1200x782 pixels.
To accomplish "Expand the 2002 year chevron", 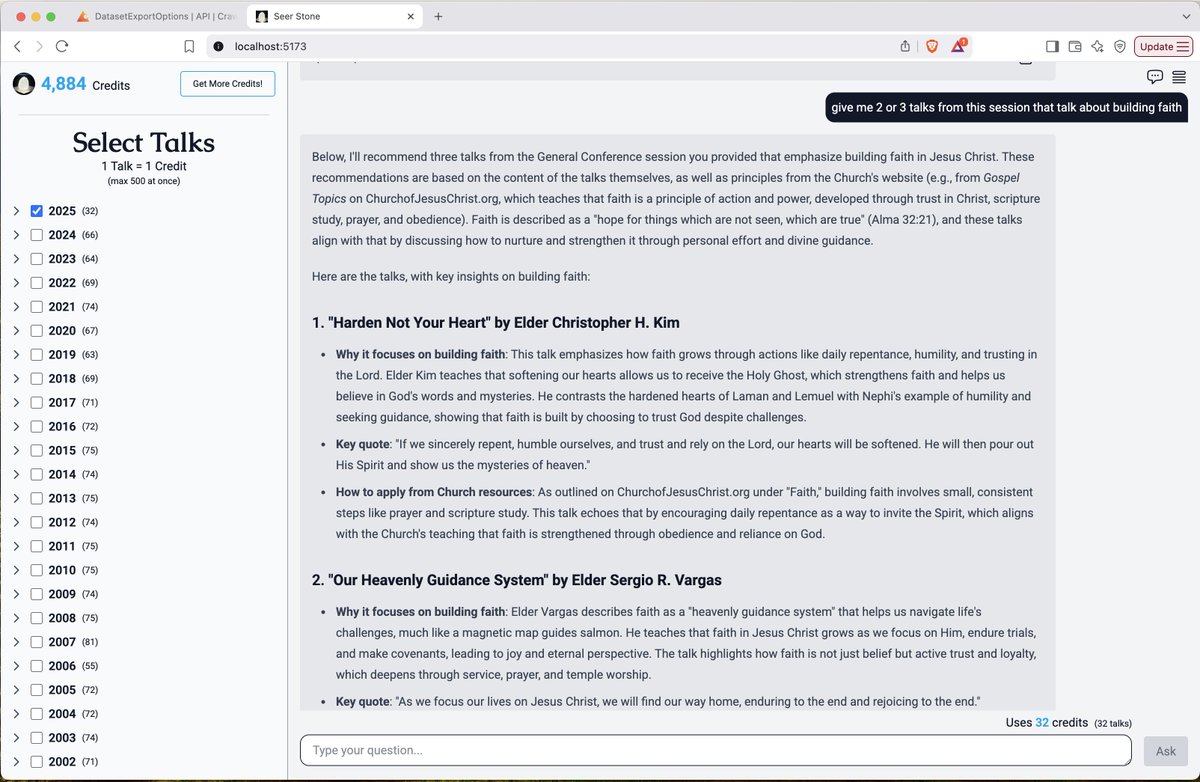I will (16, 762).
